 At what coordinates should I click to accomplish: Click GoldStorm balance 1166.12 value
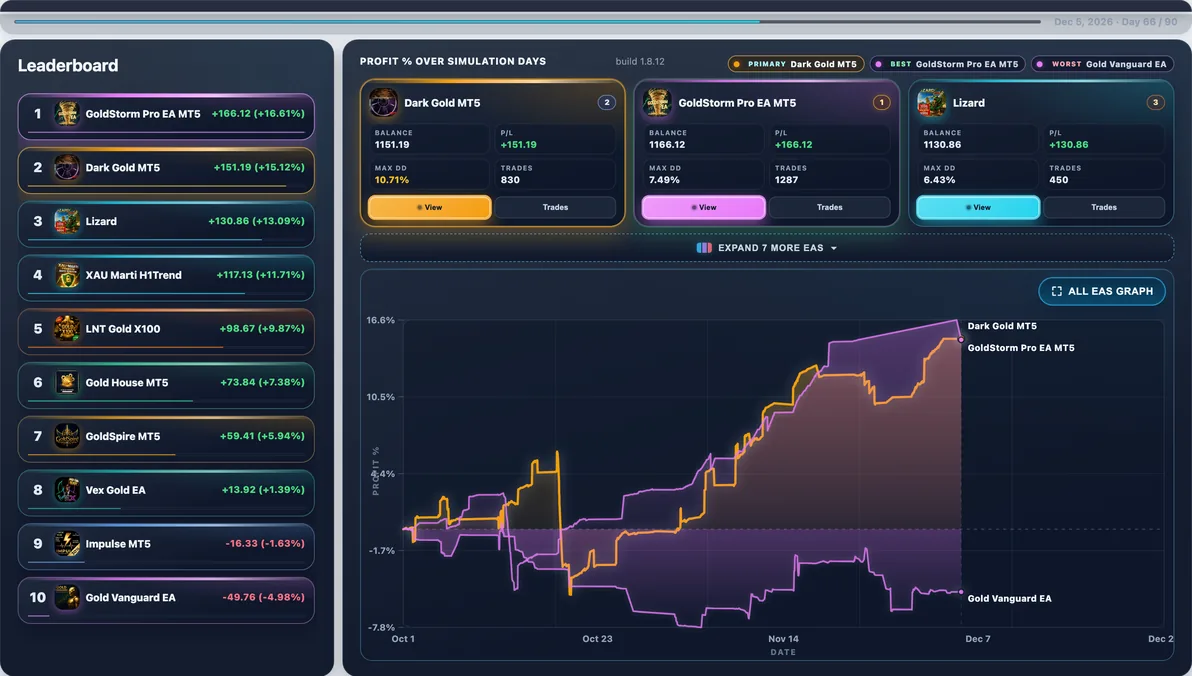click(667, 144)
